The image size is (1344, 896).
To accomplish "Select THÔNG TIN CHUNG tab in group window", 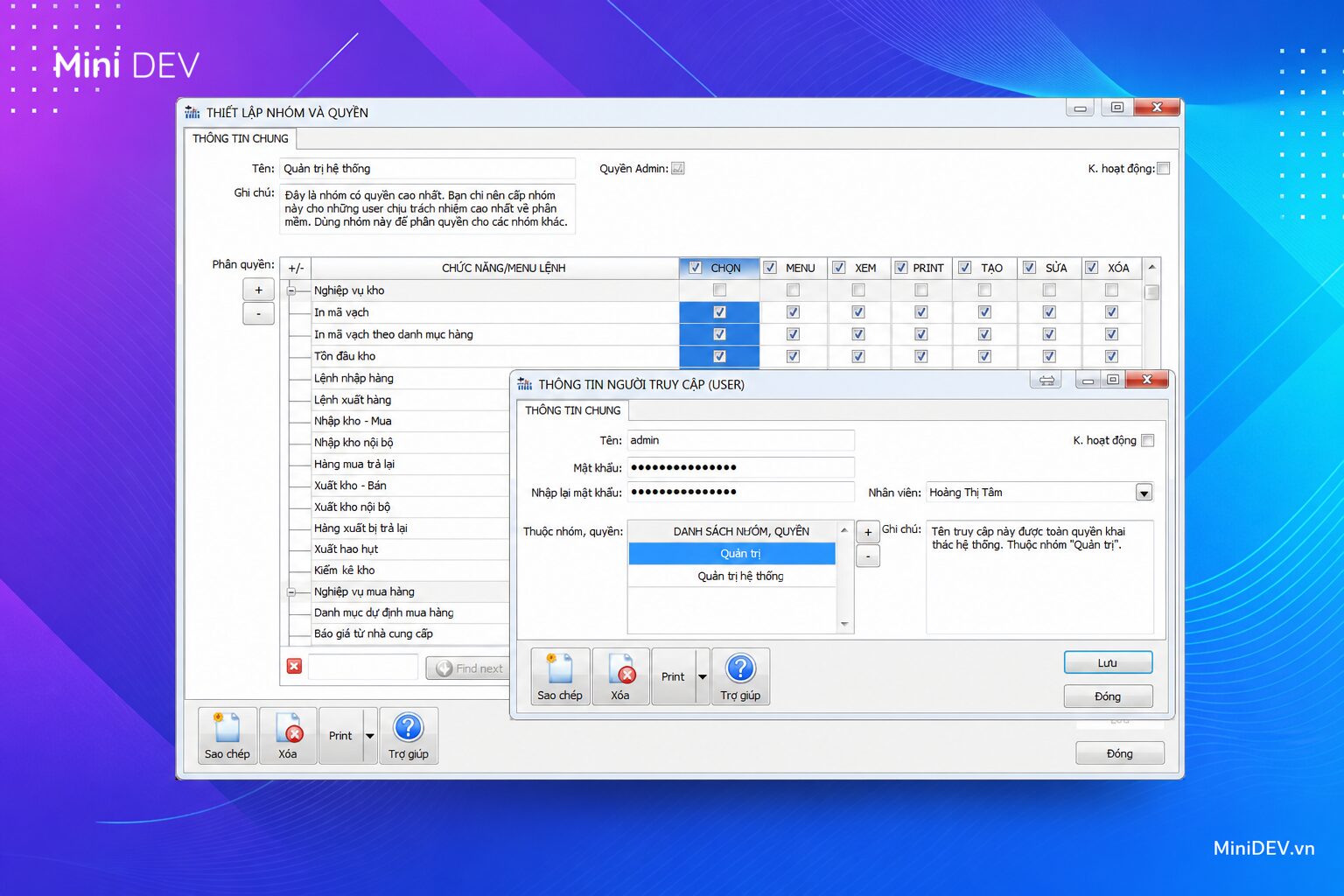I will [241, 138].
